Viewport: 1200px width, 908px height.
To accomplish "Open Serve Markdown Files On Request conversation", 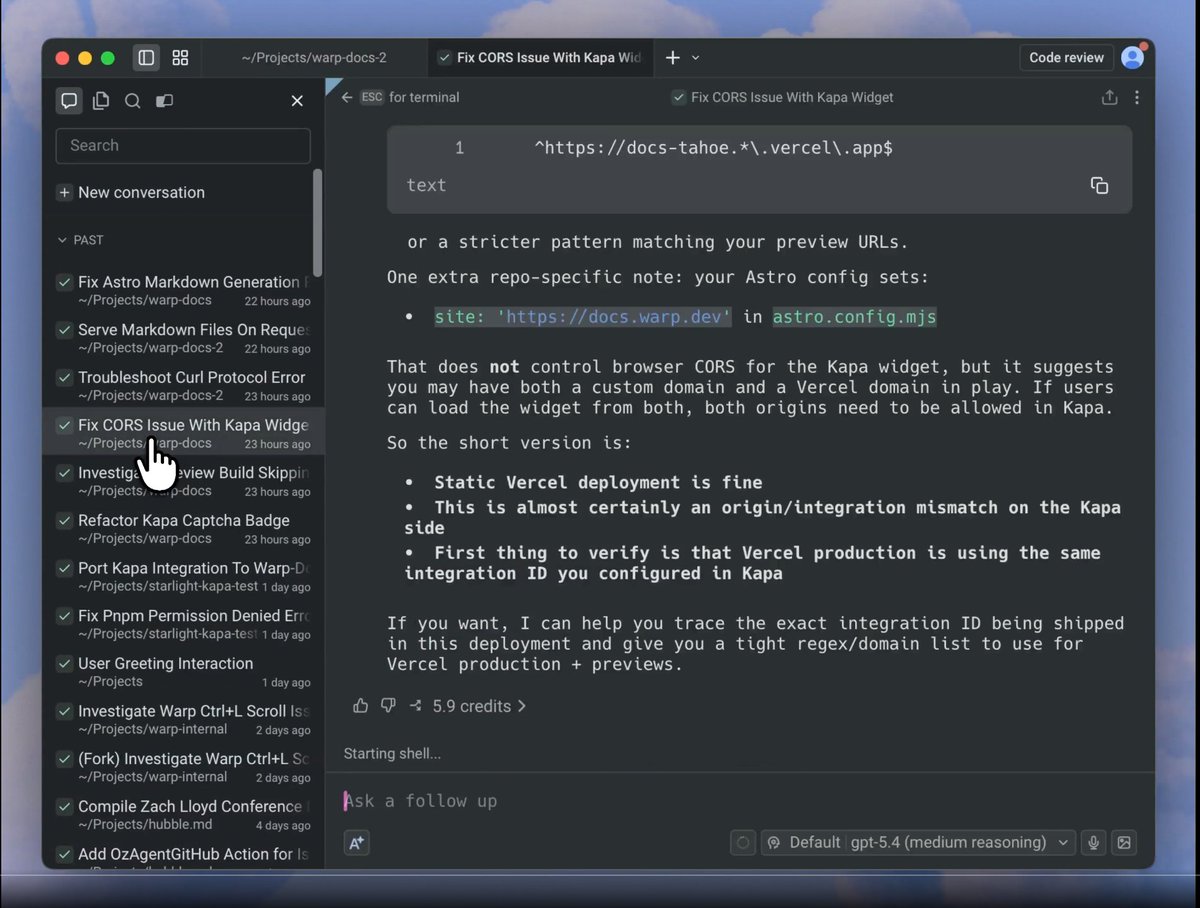I will pyautogui.click(x=184, y=338).
